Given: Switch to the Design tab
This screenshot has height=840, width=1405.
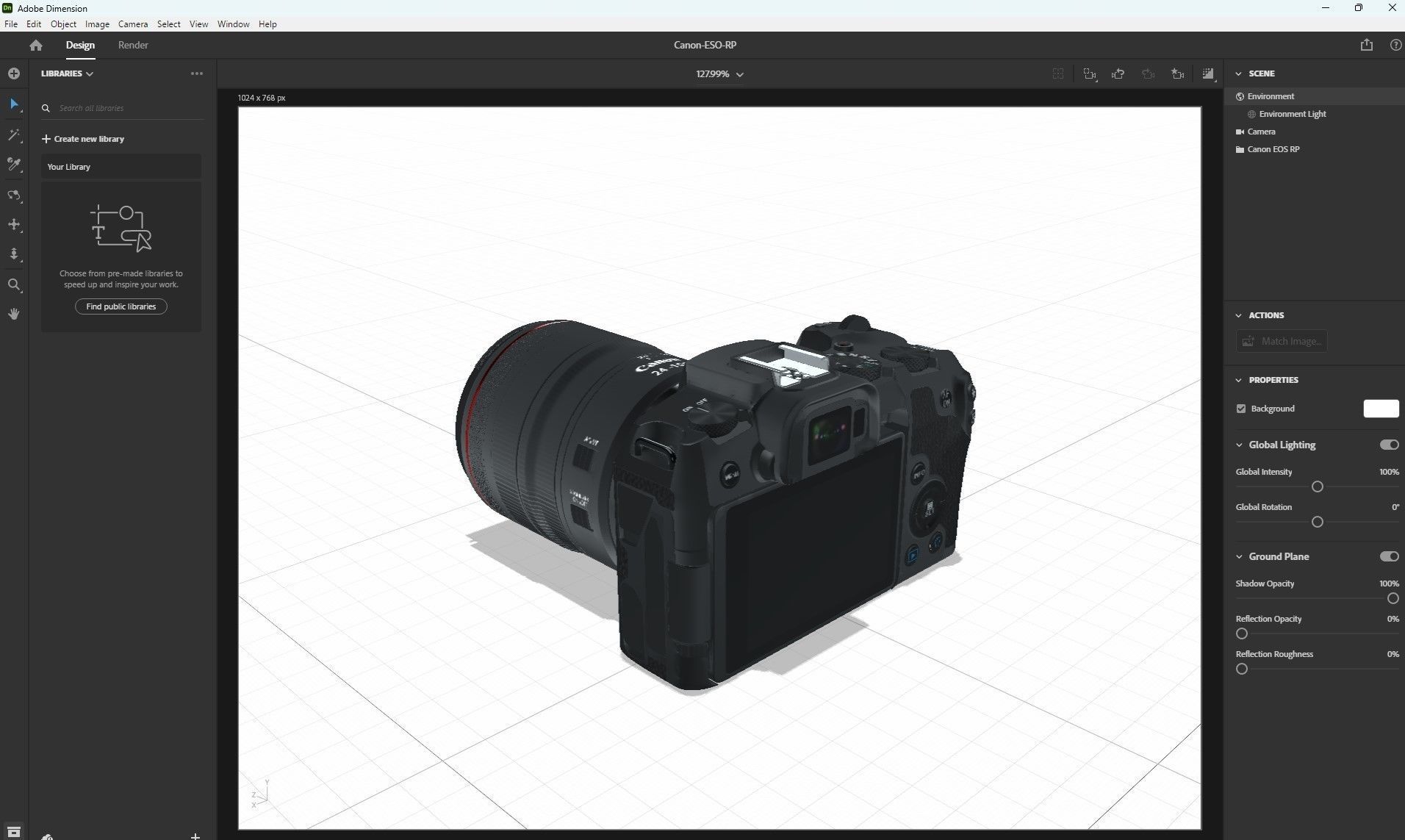Looking at the screenshot, I should [80, 45].
